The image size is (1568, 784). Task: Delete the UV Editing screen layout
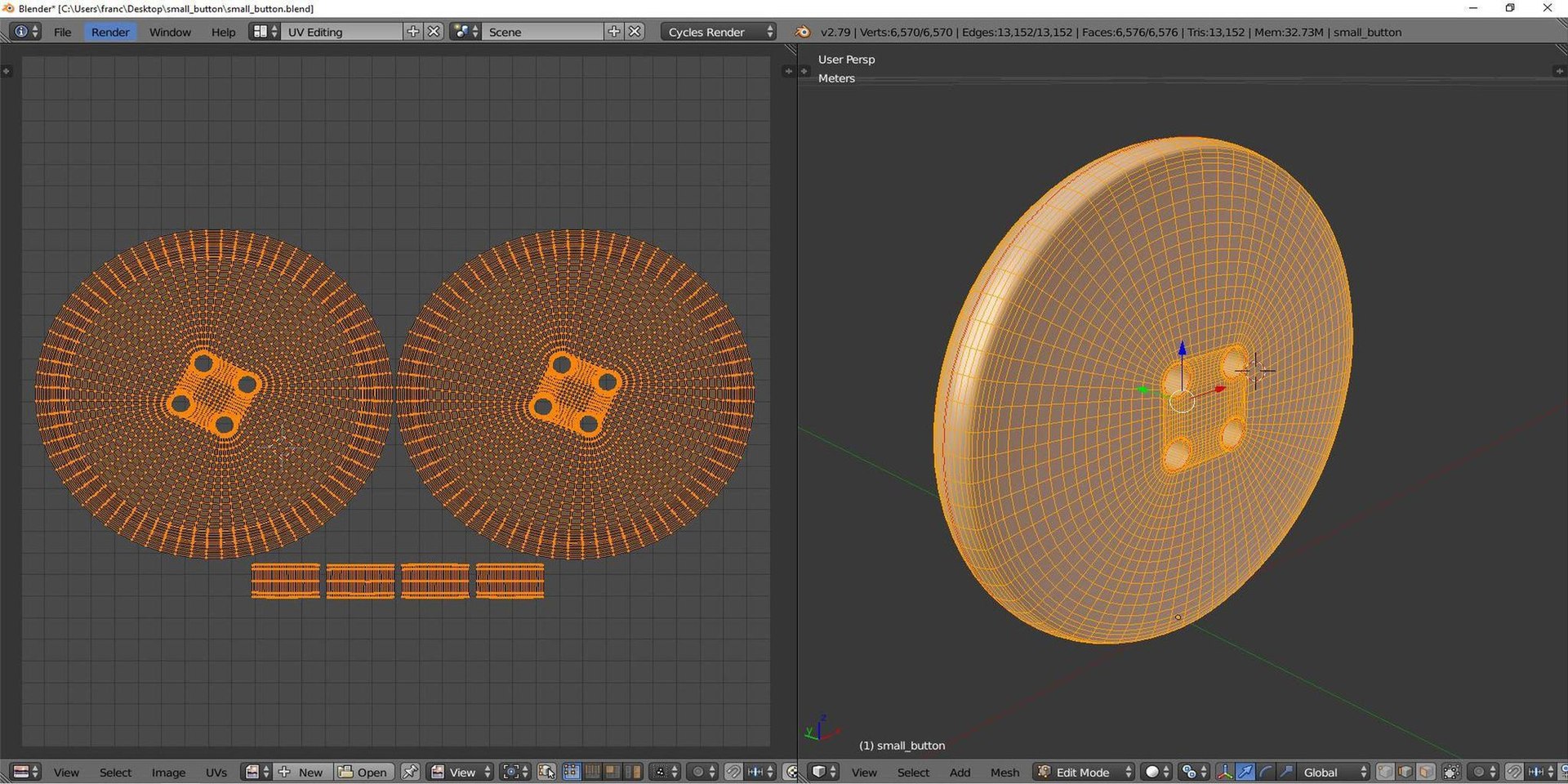coord(434,32)
